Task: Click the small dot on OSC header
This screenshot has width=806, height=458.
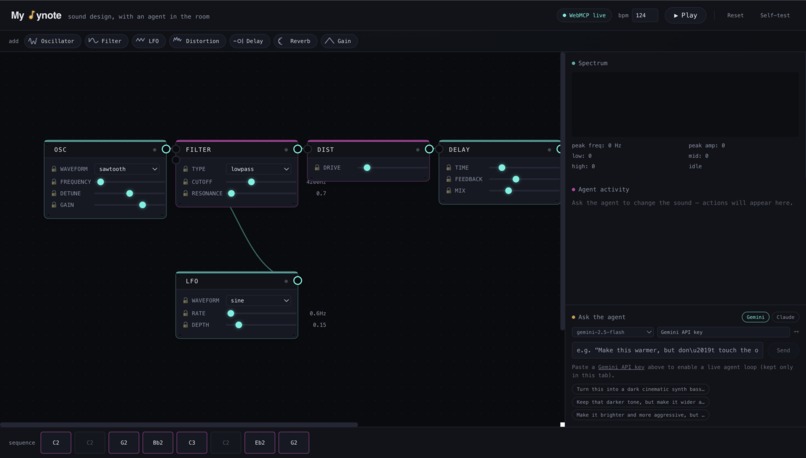Action: 154,150
